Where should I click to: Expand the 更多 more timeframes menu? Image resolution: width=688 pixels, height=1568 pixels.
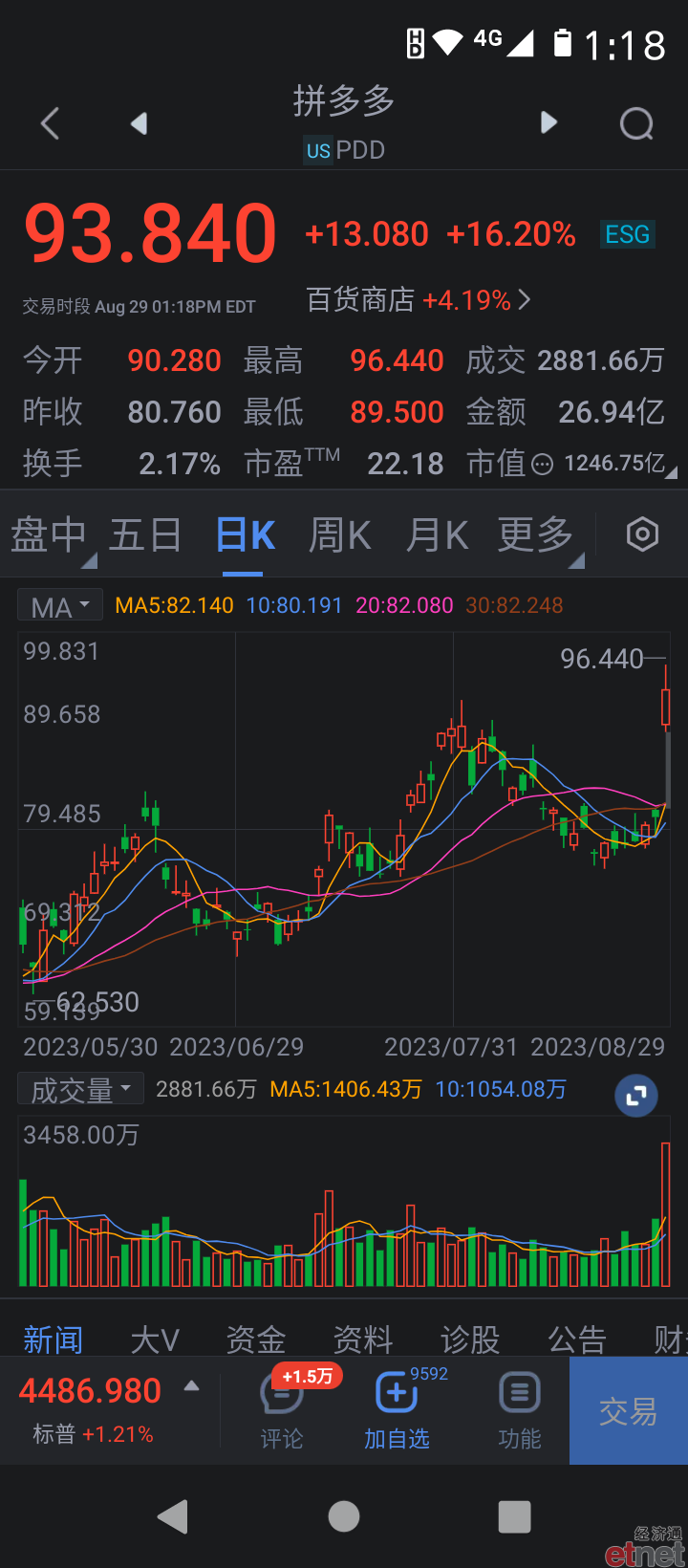pos(536,535)
